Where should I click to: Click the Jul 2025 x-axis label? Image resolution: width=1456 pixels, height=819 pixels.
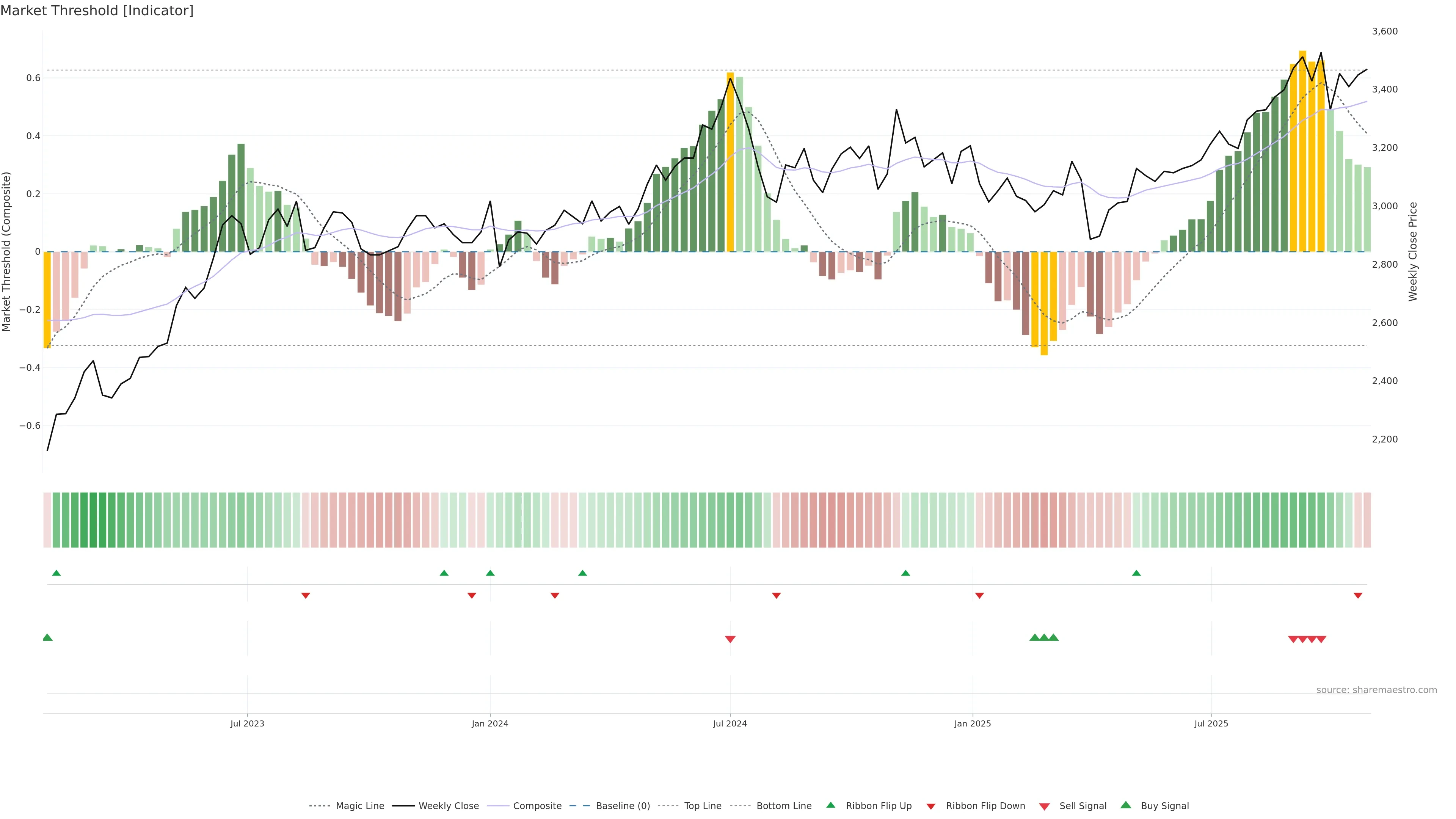point(1211,723)
